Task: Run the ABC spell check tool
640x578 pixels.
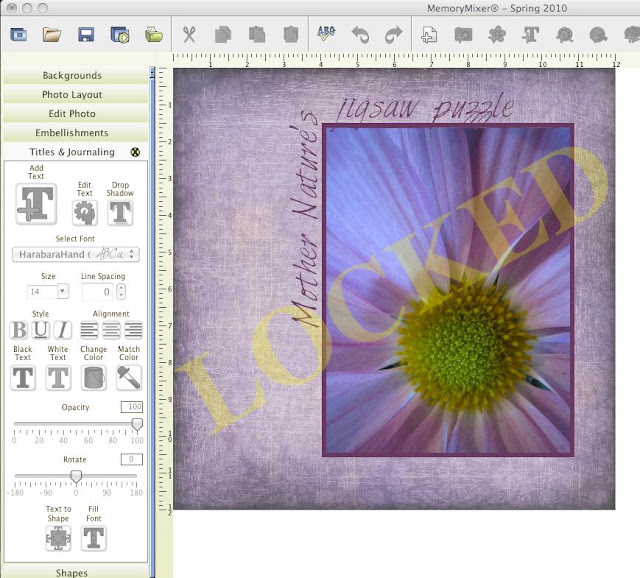Action: [326, 33]
